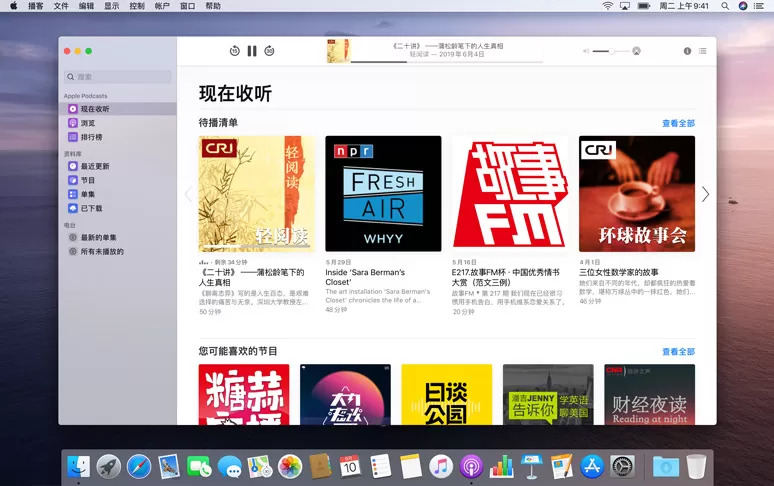Image resolution: width=774 pixels, height=486 pixels.
Task: Open episode title 三位女性数学家的故事
Action: (x=619, y=272)
